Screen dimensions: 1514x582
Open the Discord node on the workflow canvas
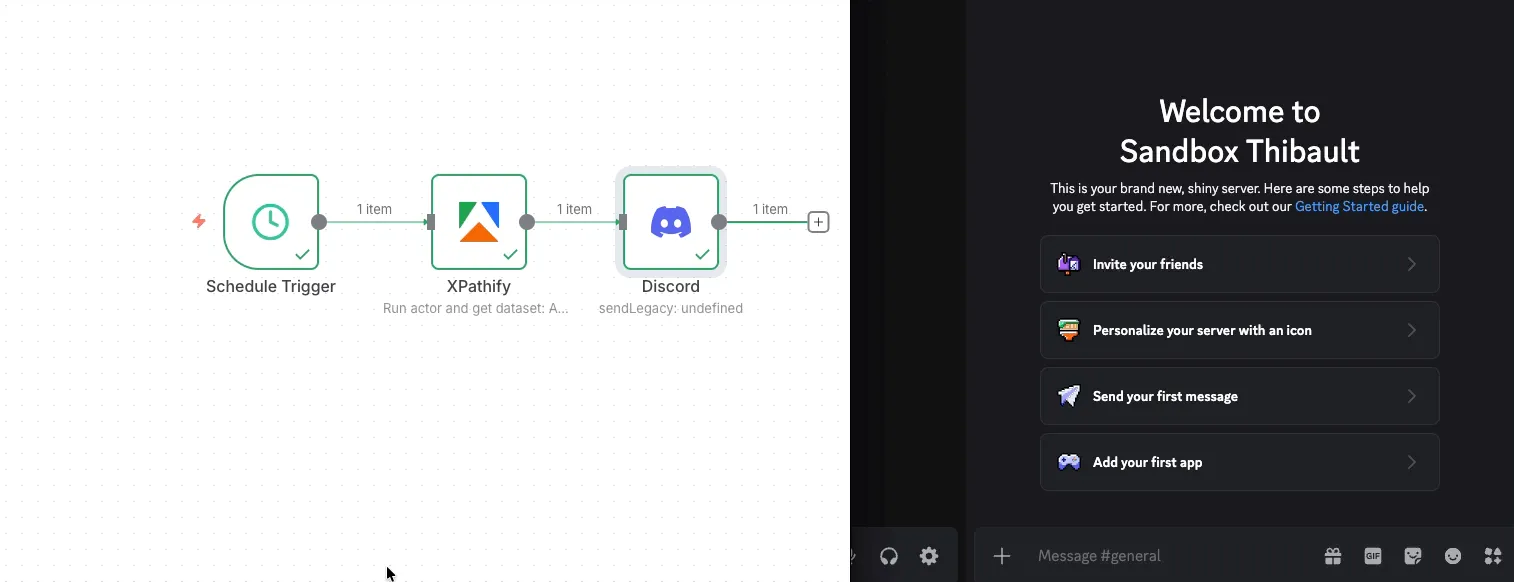point(670,221)
